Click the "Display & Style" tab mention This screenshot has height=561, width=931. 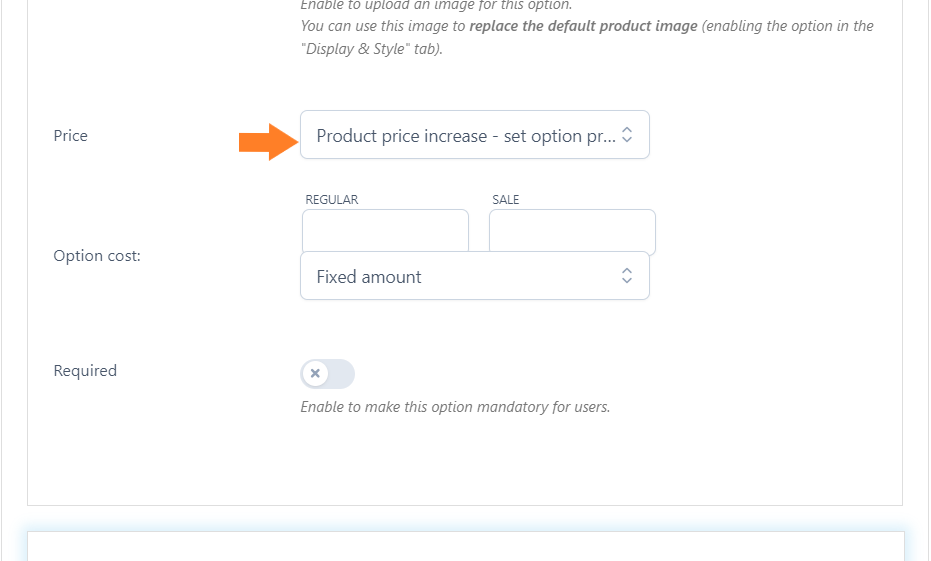pos(371,49)
